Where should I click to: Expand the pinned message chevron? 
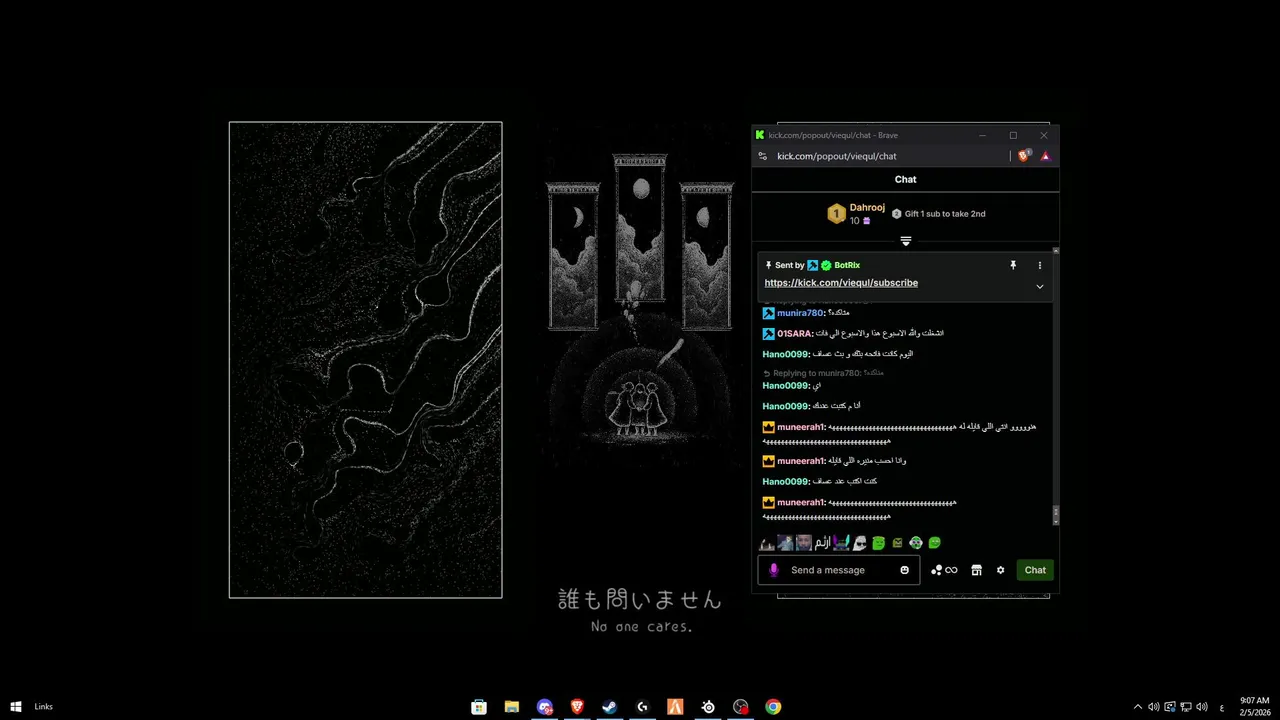click(x=1039, y=287)
